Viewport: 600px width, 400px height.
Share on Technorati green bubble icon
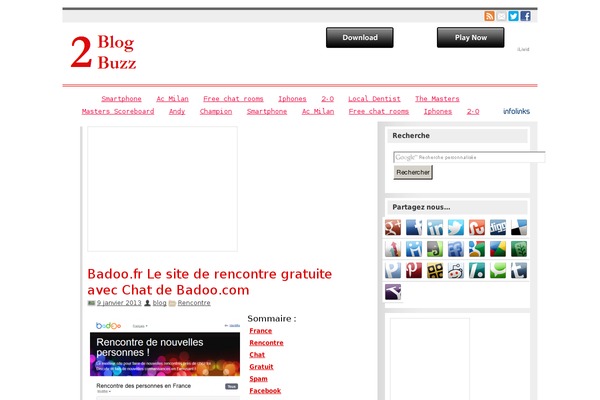coord(498,270)
